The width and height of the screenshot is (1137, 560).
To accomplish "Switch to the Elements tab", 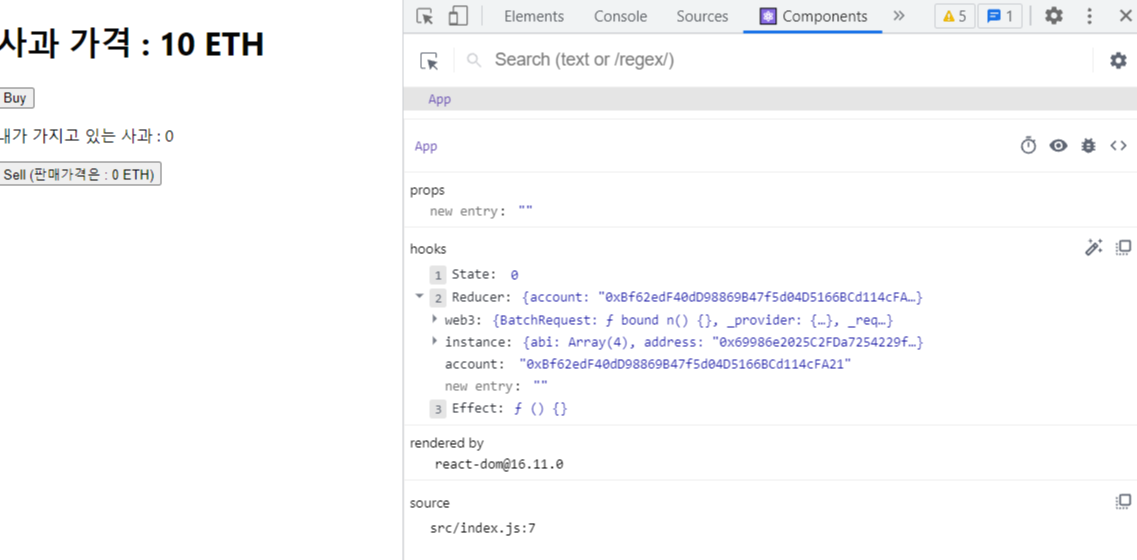I will point(534,16).
